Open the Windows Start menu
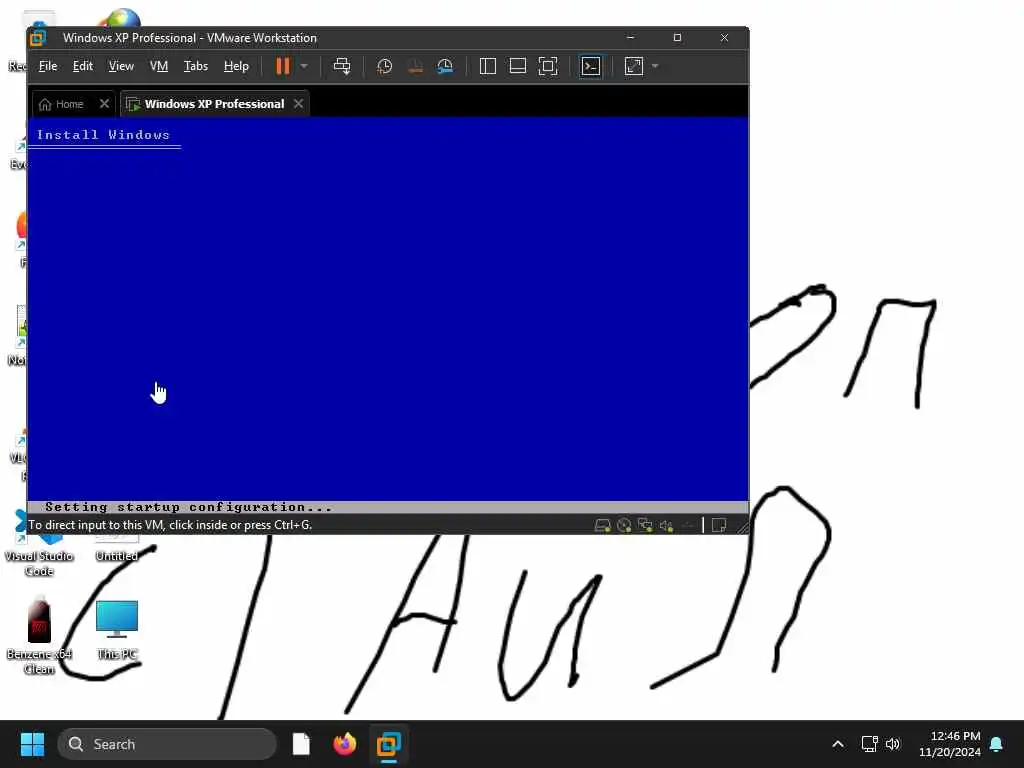1024x768 pixels. [32, 744]
